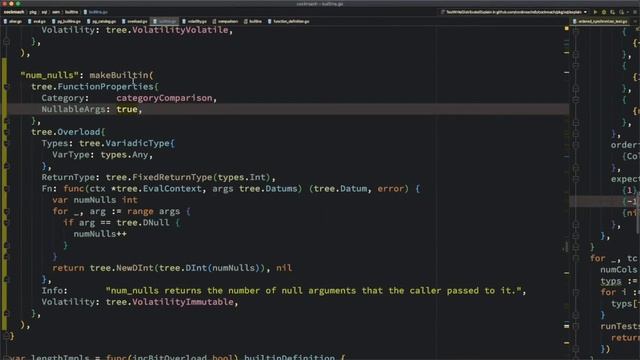Click FixedReturnType in the ReturnType line
This screenshot has height=360, width=640.
point(172,178)
